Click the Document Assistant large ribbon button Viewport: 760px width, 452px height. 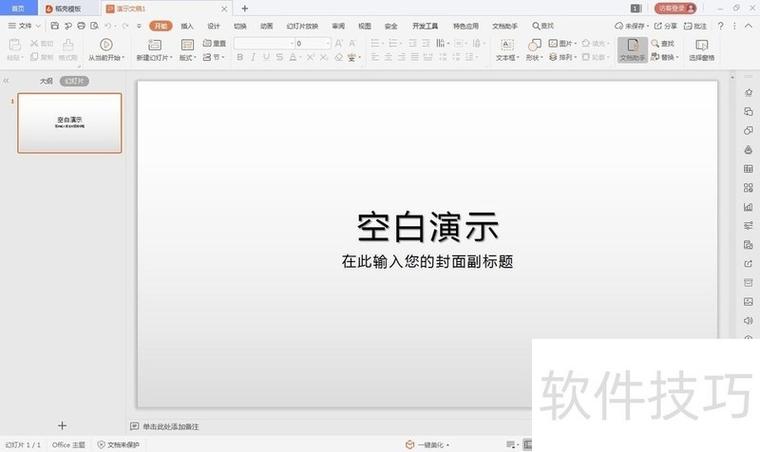pos(633,49)
